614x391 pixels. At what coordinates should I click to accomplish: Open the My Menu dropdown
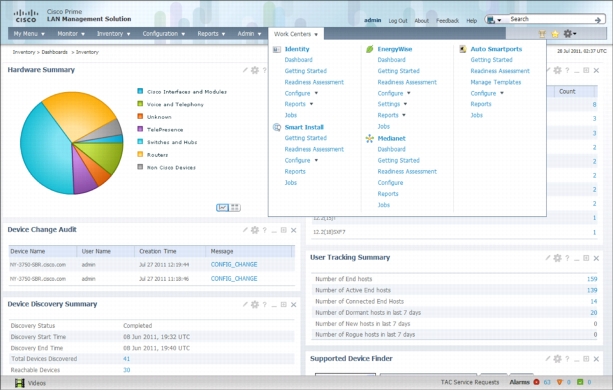pos(29,34)
